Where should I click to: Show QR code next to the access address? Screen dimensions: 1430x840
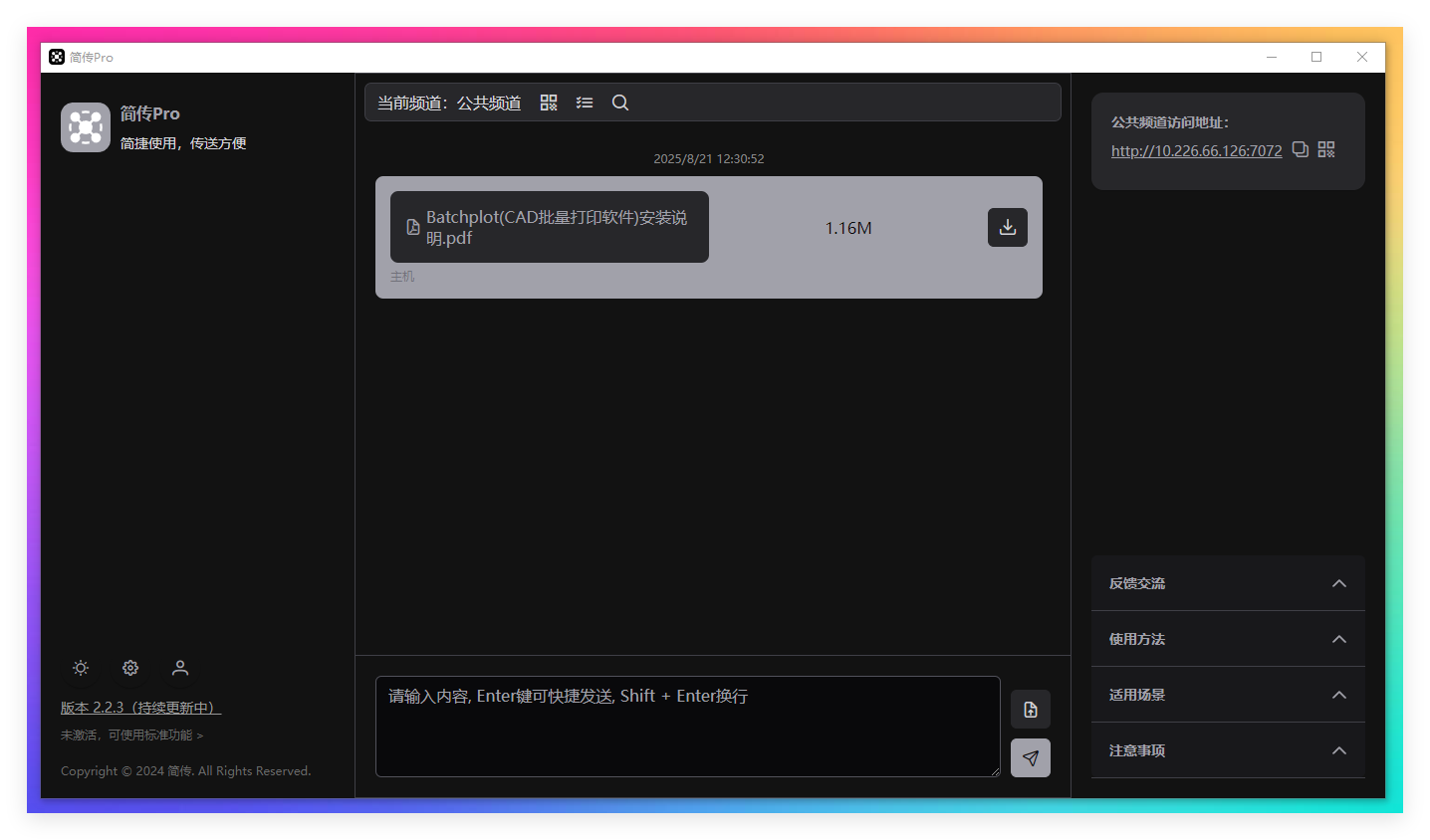tap(1326, 148)
